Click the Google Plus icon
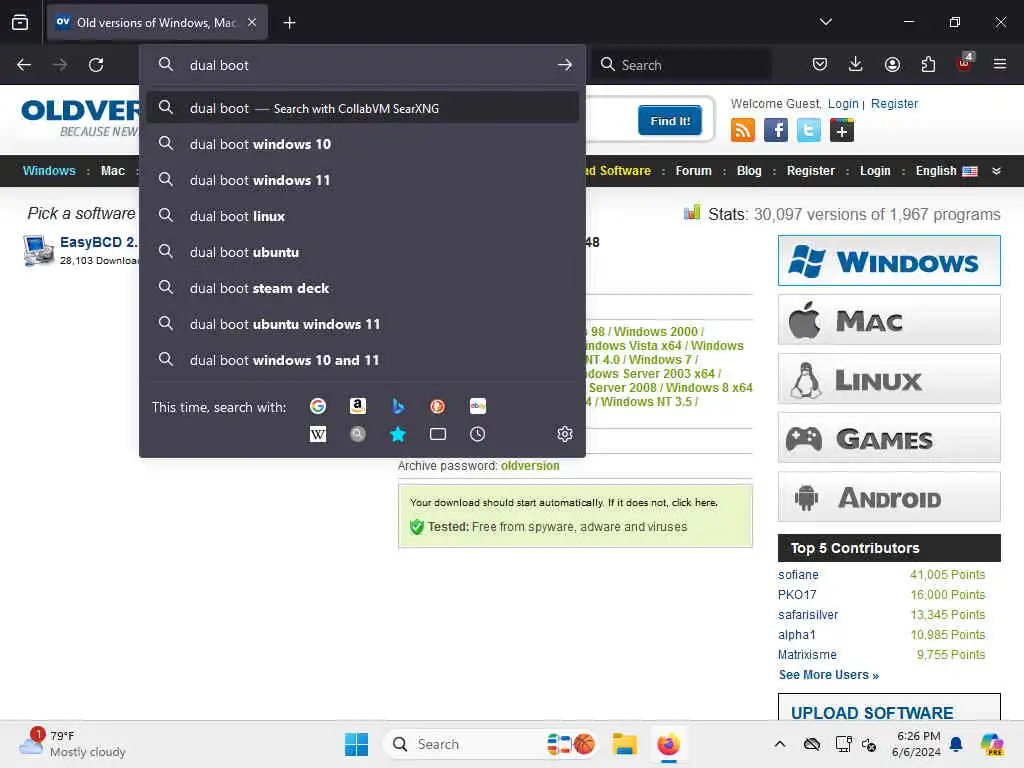1024x768 pixels. (x=842, y=130)
